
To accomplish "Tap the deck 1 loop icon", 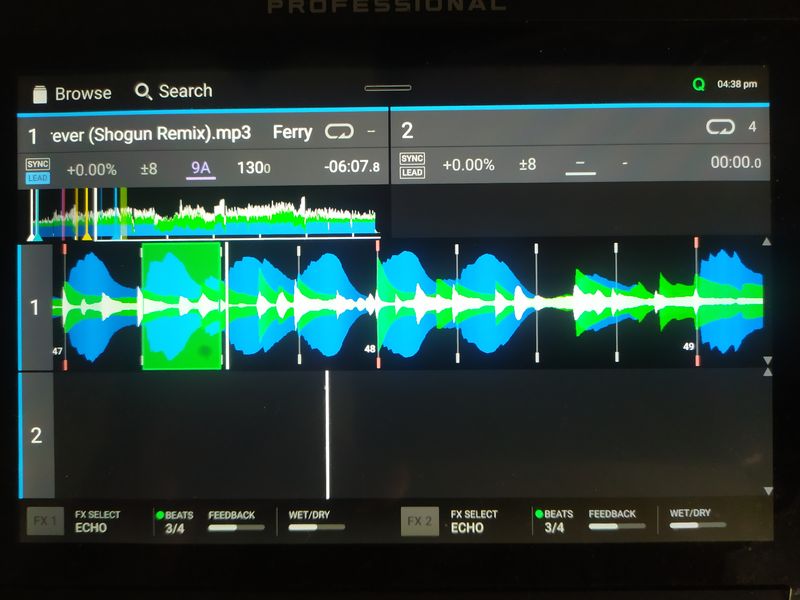I will coord(339,131).
